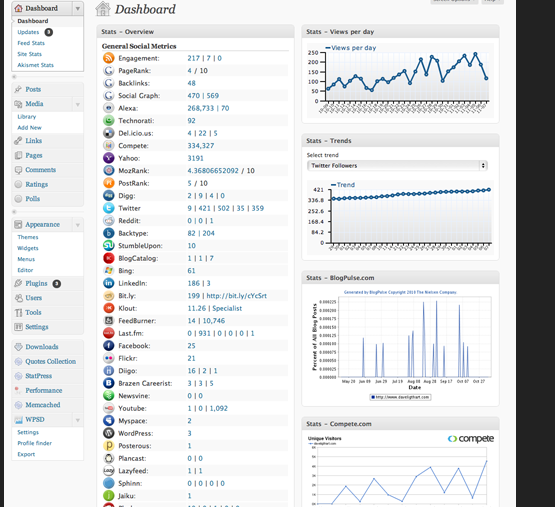
Task: Click the Compete value 334,327
Action: (201, 146)
